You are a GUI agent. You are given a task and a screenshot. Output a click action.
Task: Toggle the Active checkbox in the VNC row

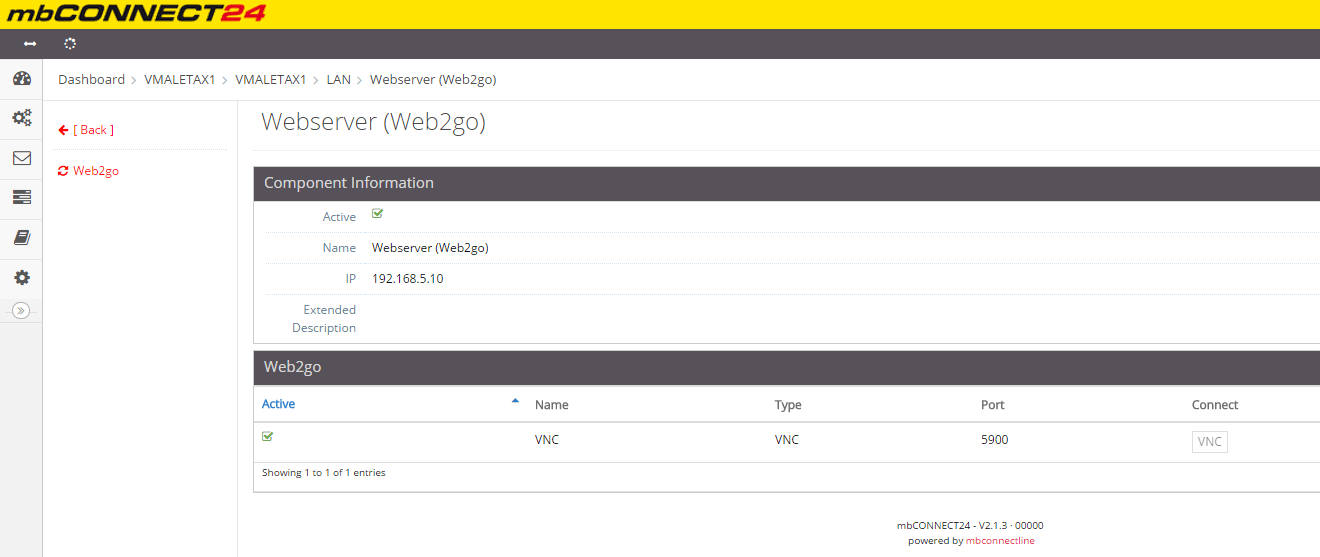point(268,436)
